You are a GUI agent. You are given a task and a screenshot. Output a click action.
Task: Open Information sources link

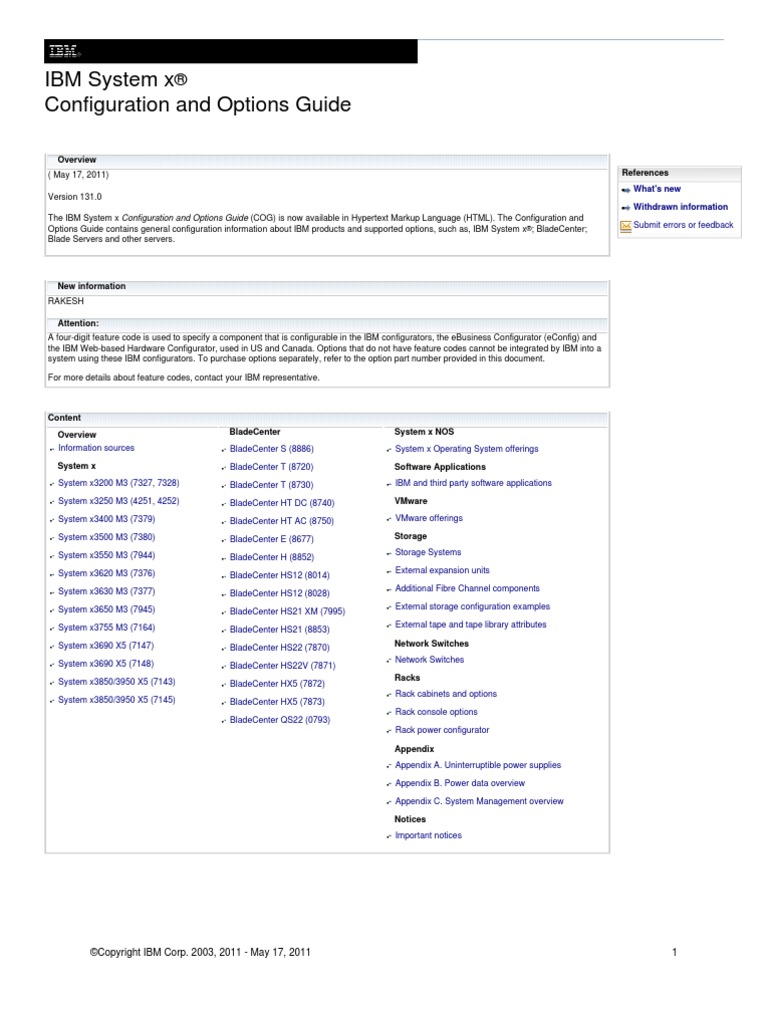point(96,448)
